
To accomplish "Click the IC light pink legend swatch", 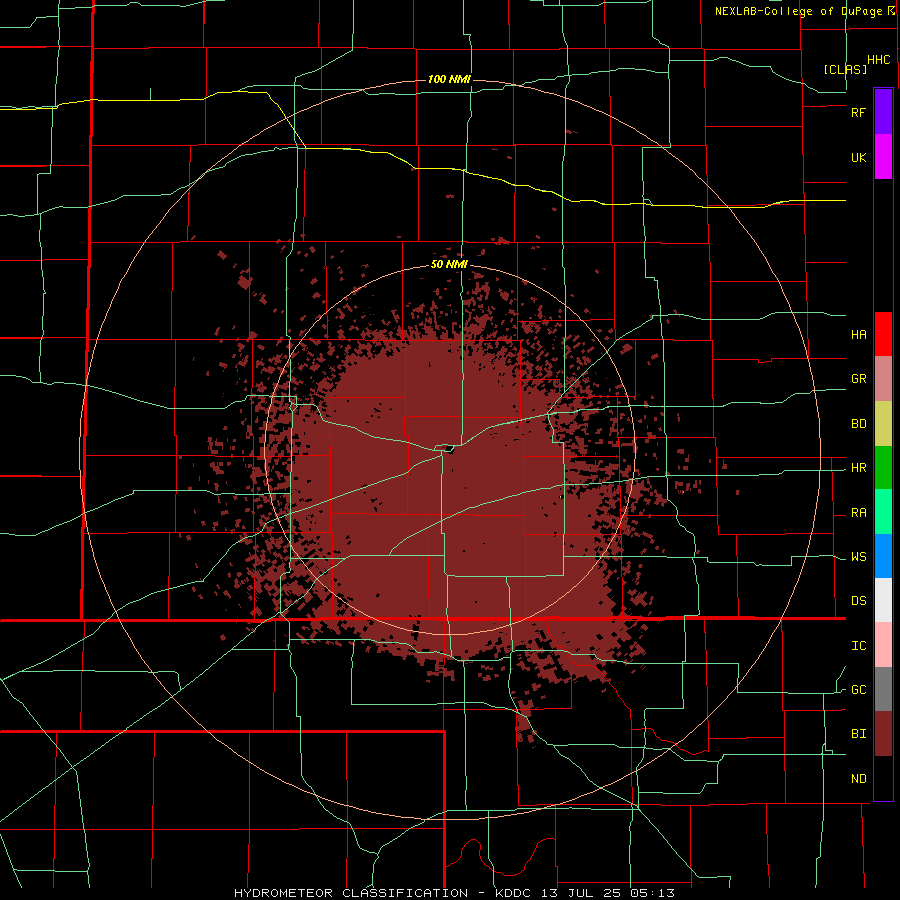I will tap(883, 645).
